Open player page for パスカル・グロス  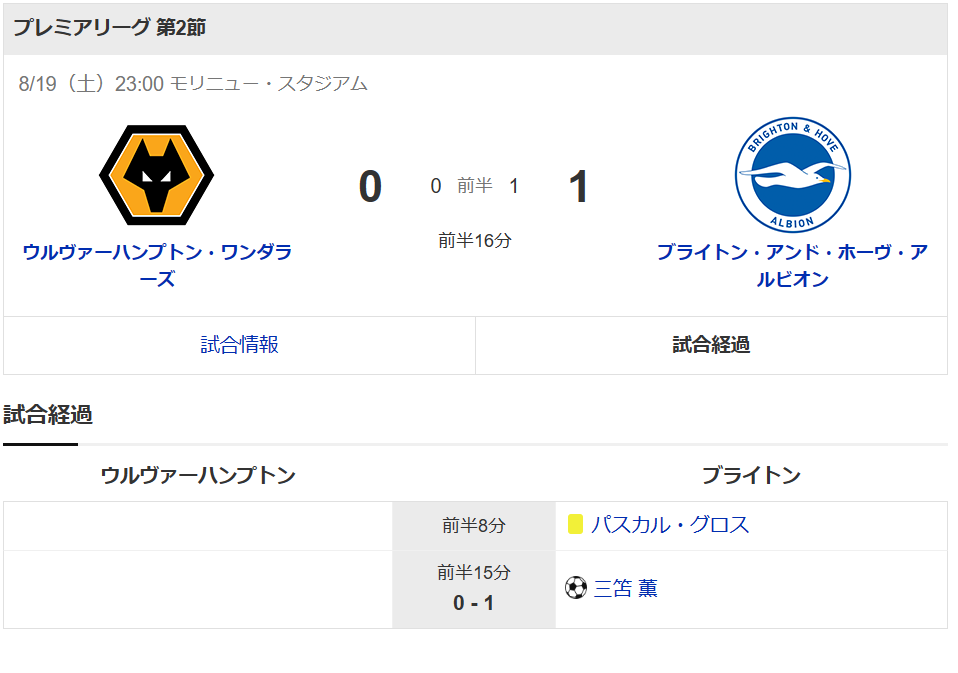(x=670, y=525)
